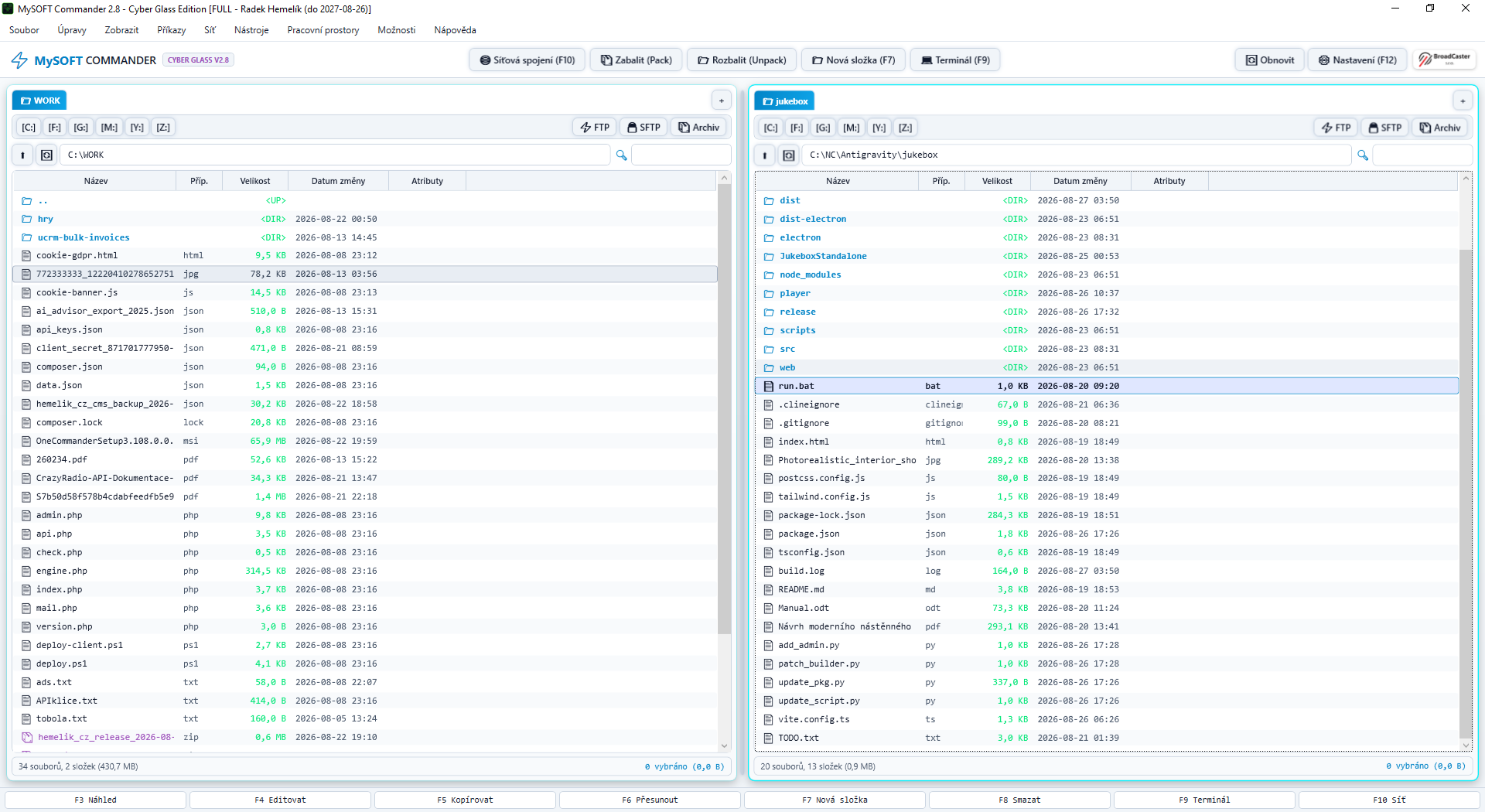The image size is (1485, 812).
Task: Open the Nástroje menu
Action: click(251, 30)
